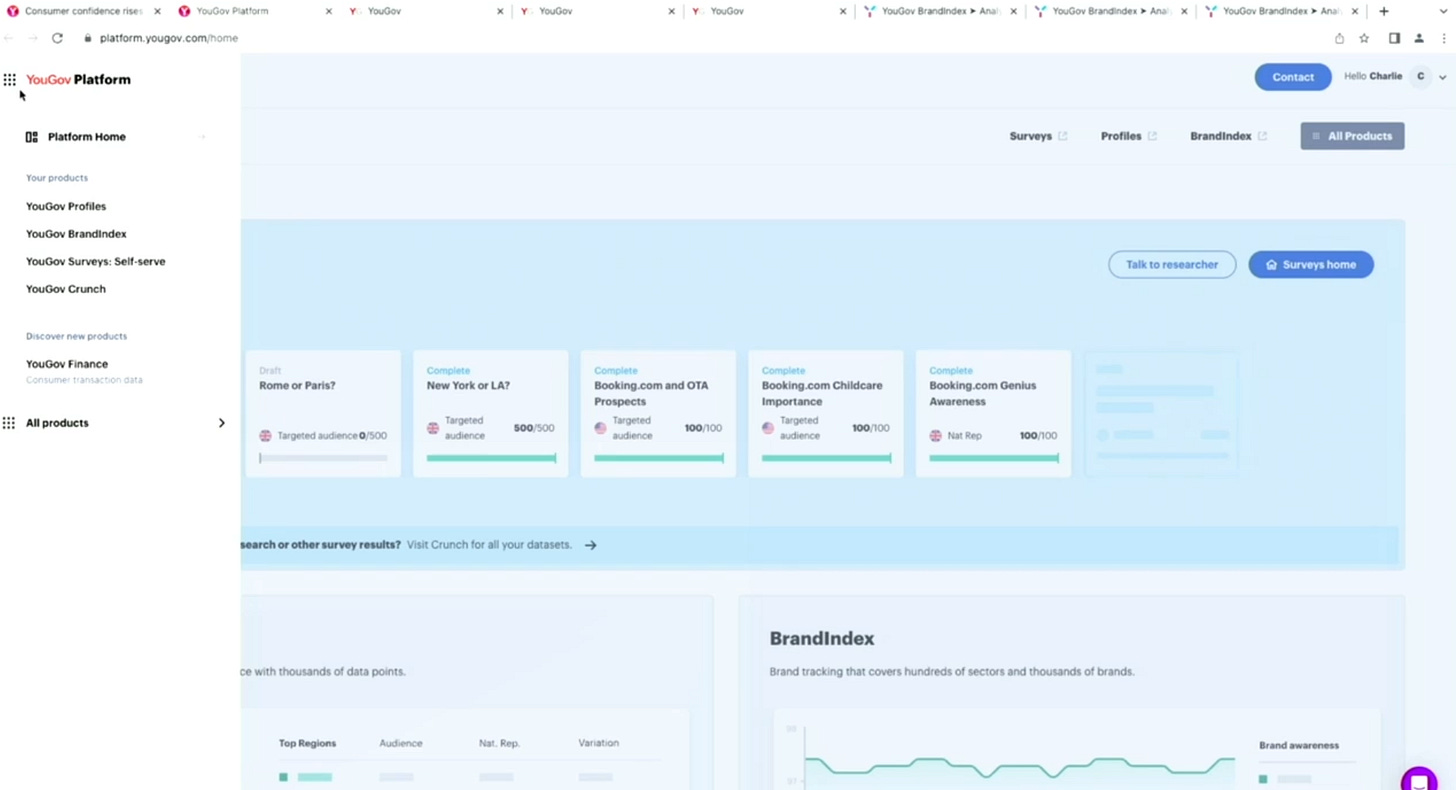
Task: Click the grid icon next to All products
Action: pos(9,423)
